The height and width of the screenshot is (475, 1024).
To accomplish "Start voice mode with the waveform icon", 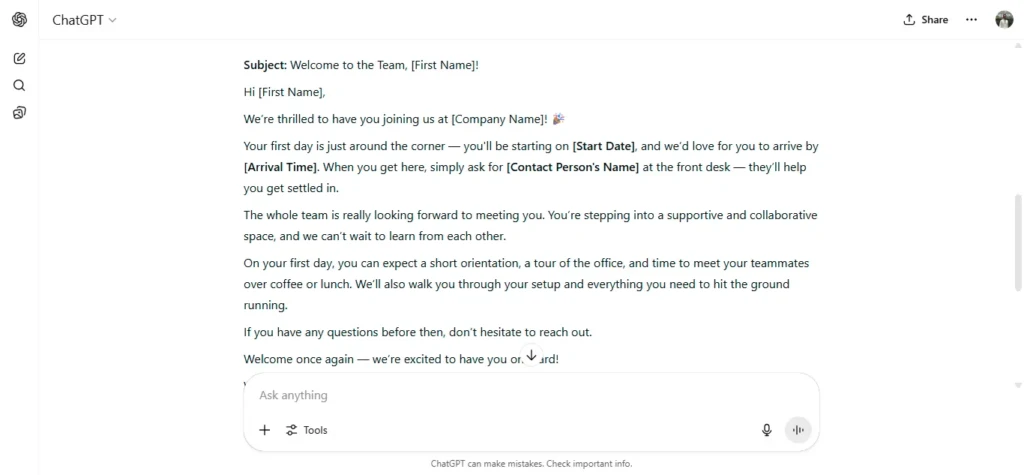I will [797, 430].
